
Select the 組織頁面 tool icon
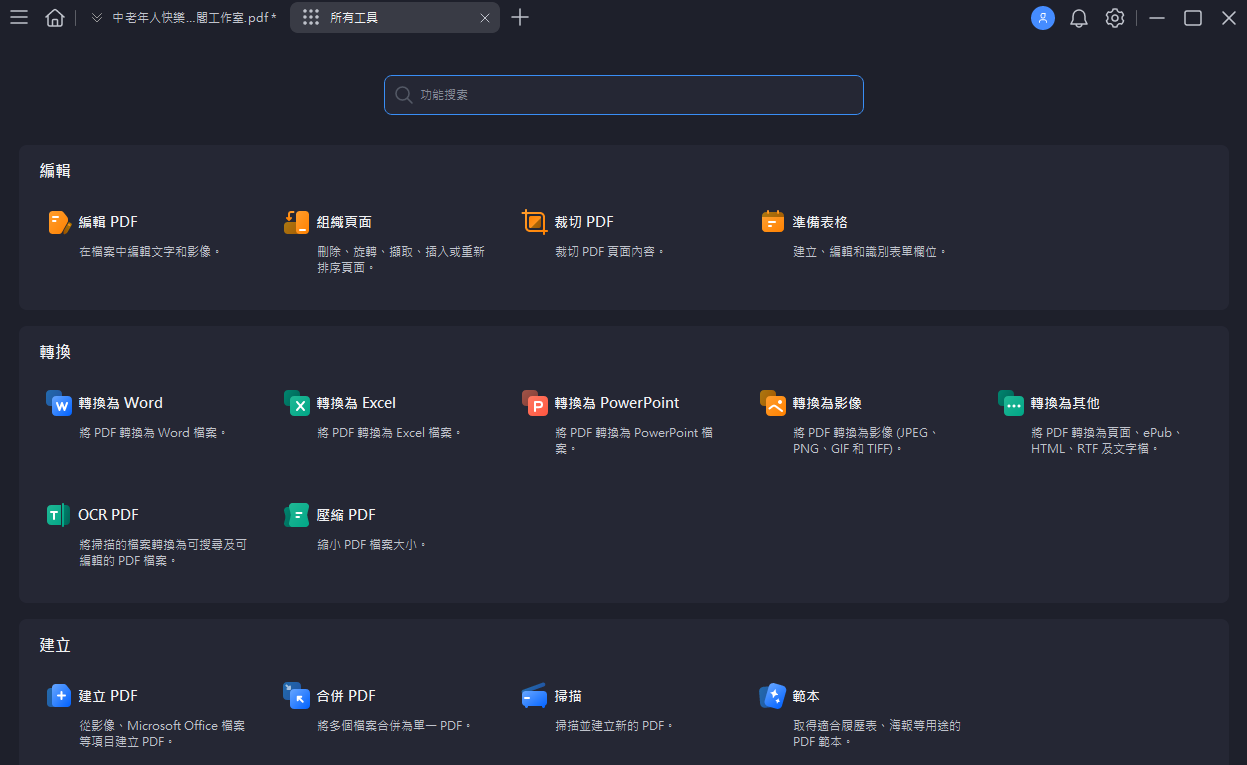(x=297, y=222)
